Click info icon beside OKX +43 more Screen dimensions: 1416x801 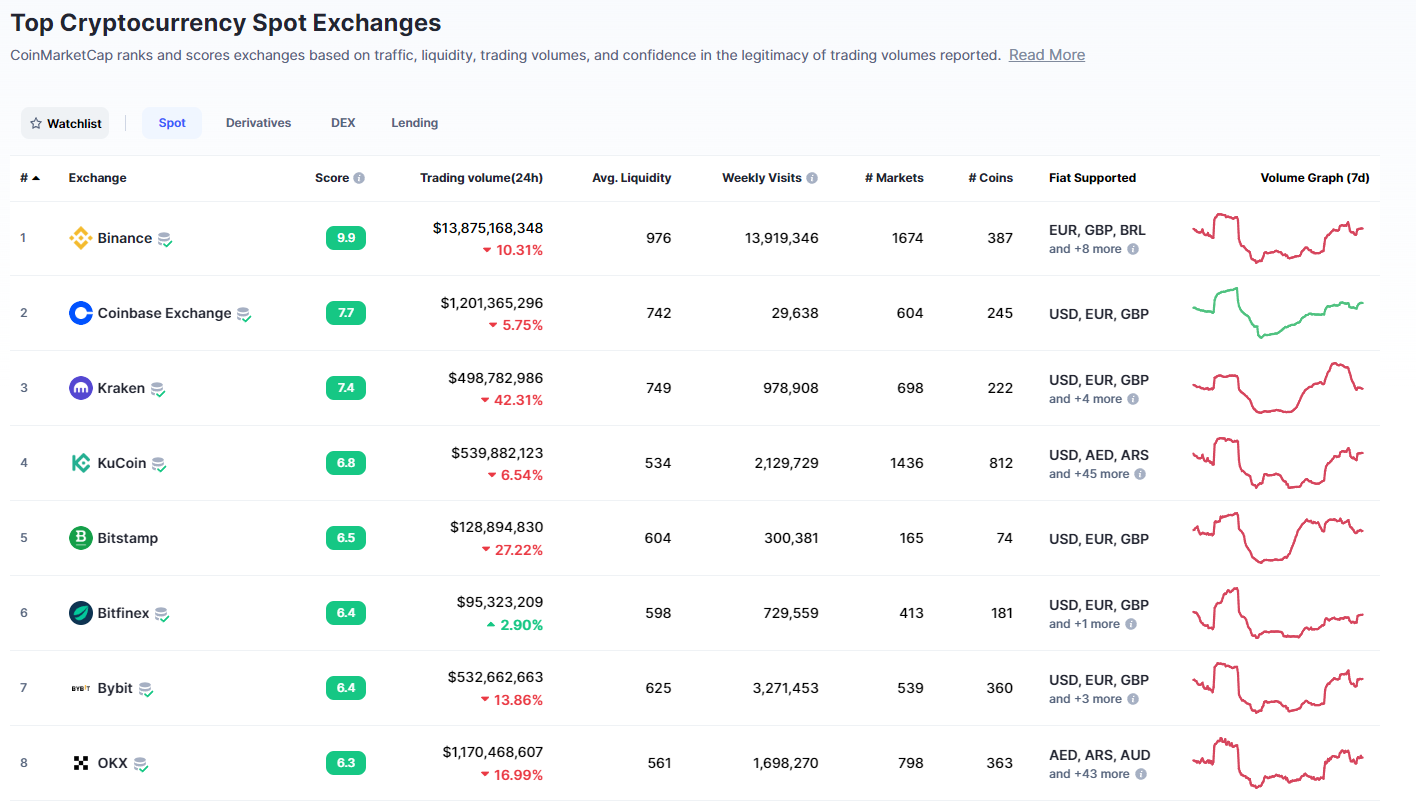coord(1141,774)
